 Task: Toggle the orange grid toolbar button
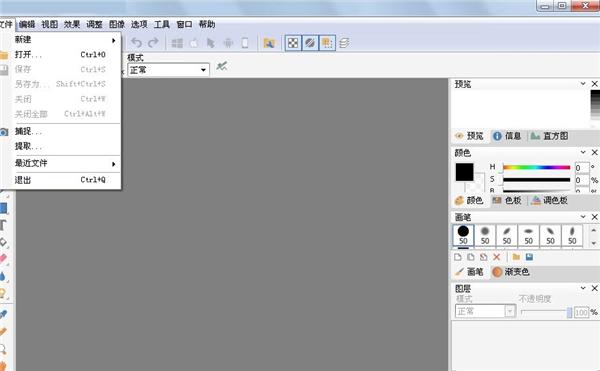pos(327,43)
